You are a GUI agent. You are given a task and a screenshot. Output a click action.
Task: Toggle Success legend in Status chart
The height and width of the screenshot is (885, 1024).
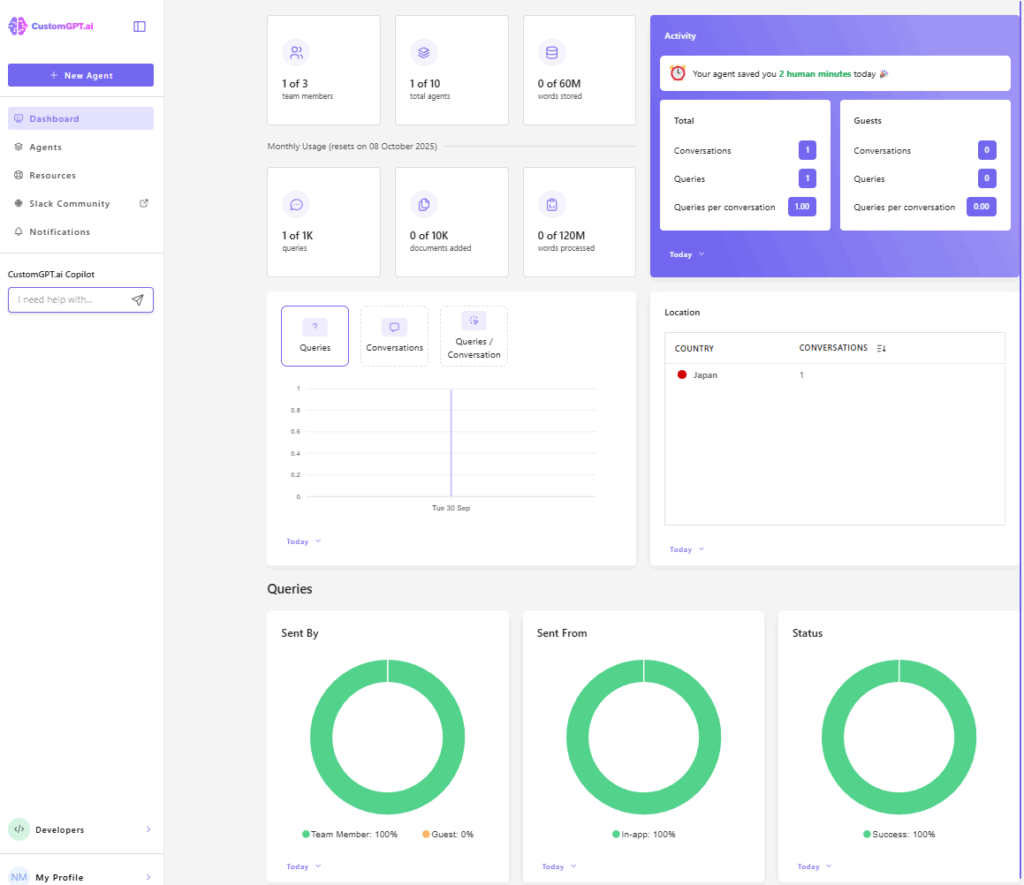tap(899, 834)
